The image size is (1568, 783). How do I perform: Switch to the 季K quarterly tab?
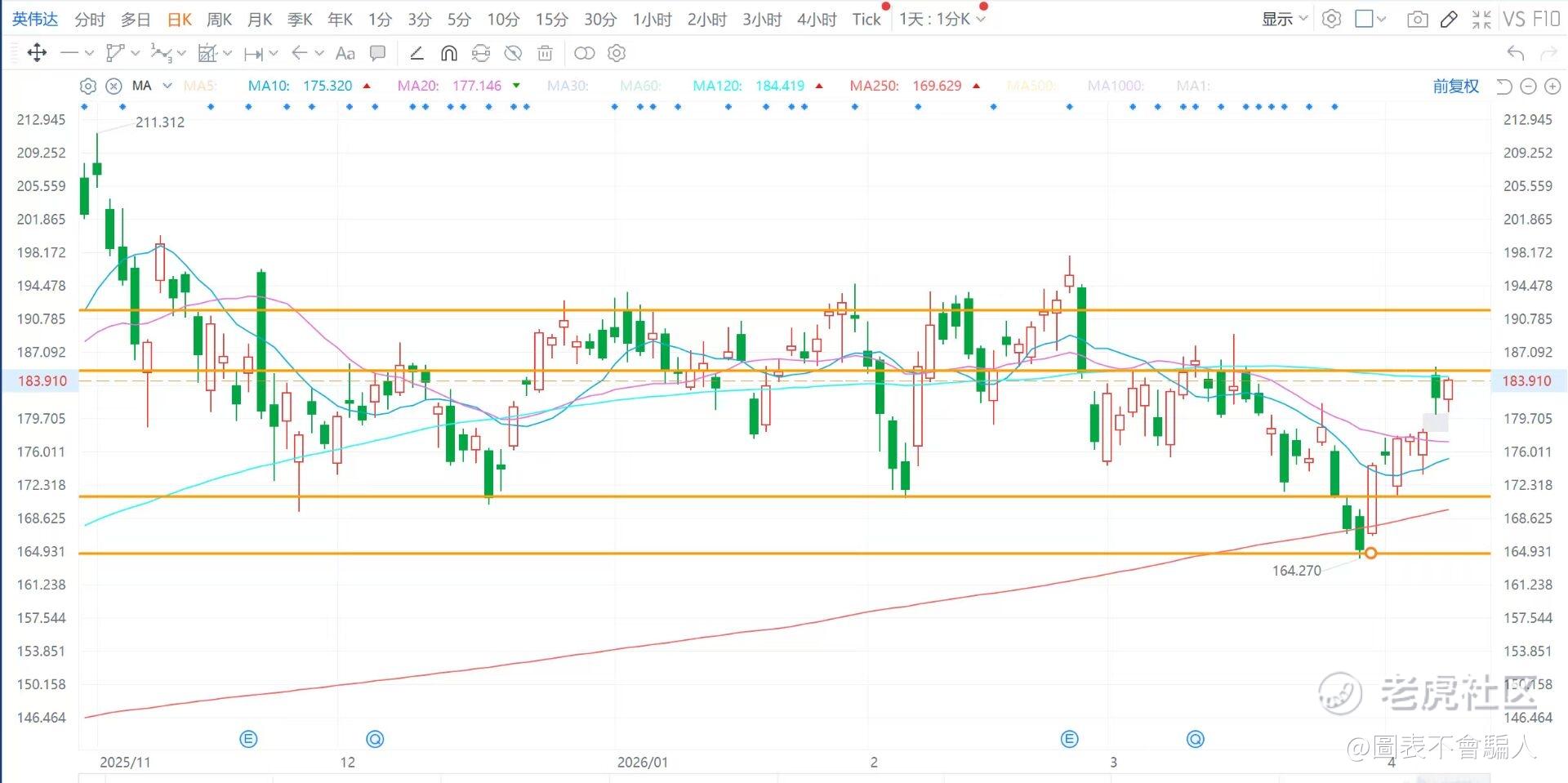300,19
